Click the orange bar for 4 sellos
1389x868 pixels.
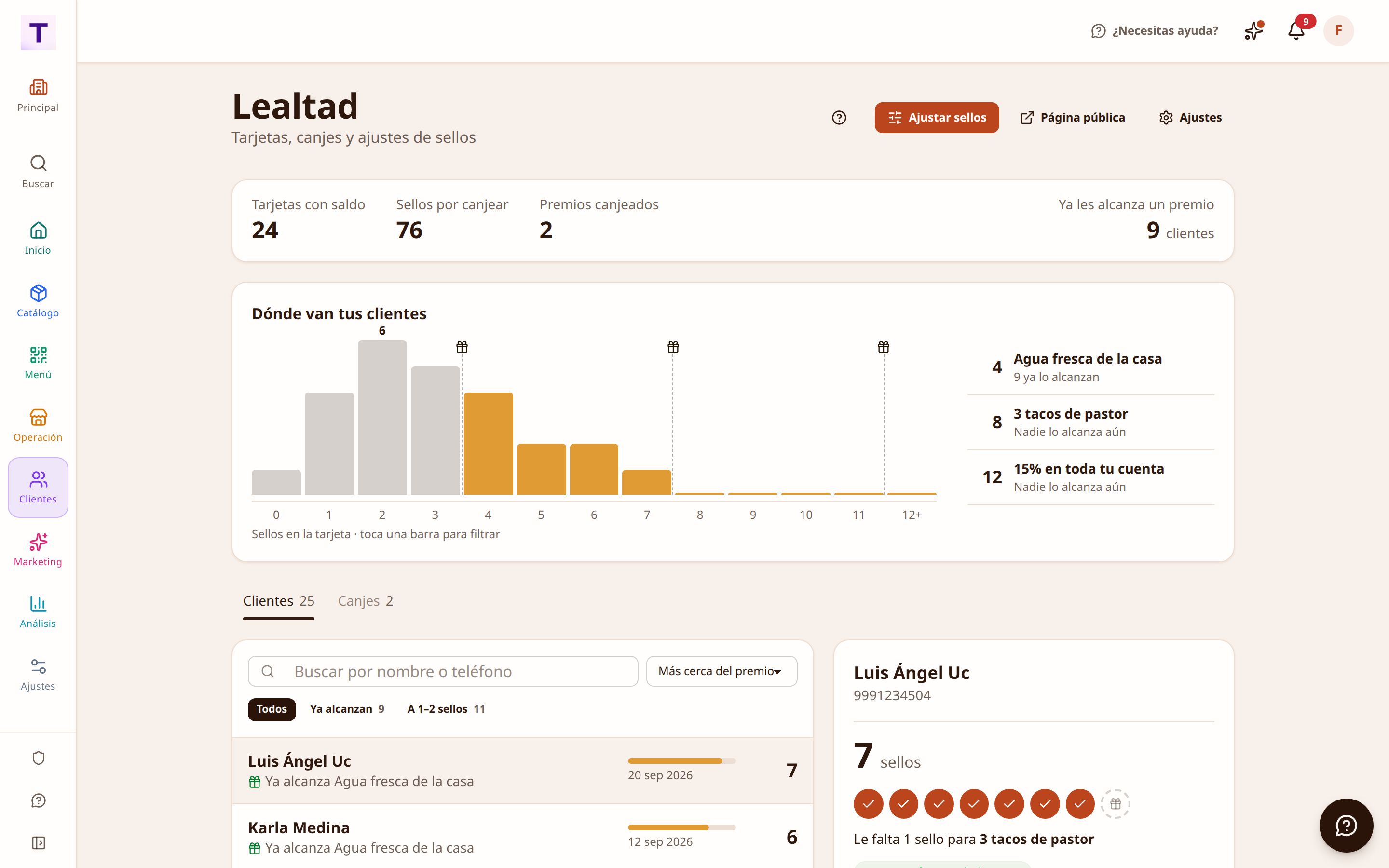(x=489, y=443)
